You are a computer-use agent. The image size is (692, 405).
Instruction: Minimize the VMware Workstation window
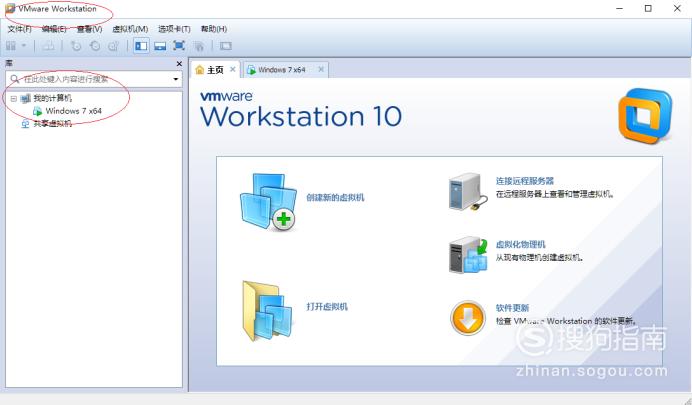[x=620, y=8]
